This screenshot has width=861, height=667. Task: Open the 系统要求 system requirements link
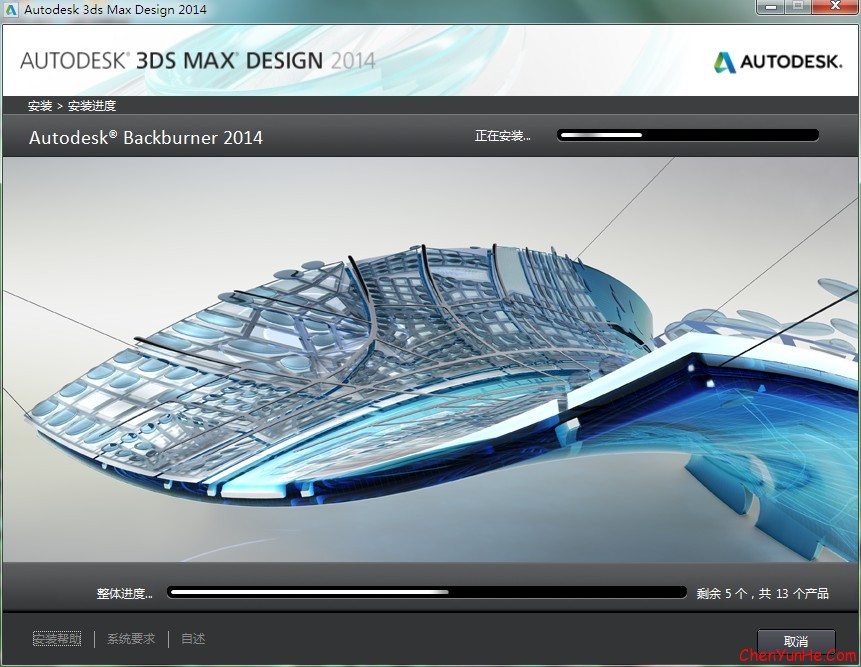(131, 638)
